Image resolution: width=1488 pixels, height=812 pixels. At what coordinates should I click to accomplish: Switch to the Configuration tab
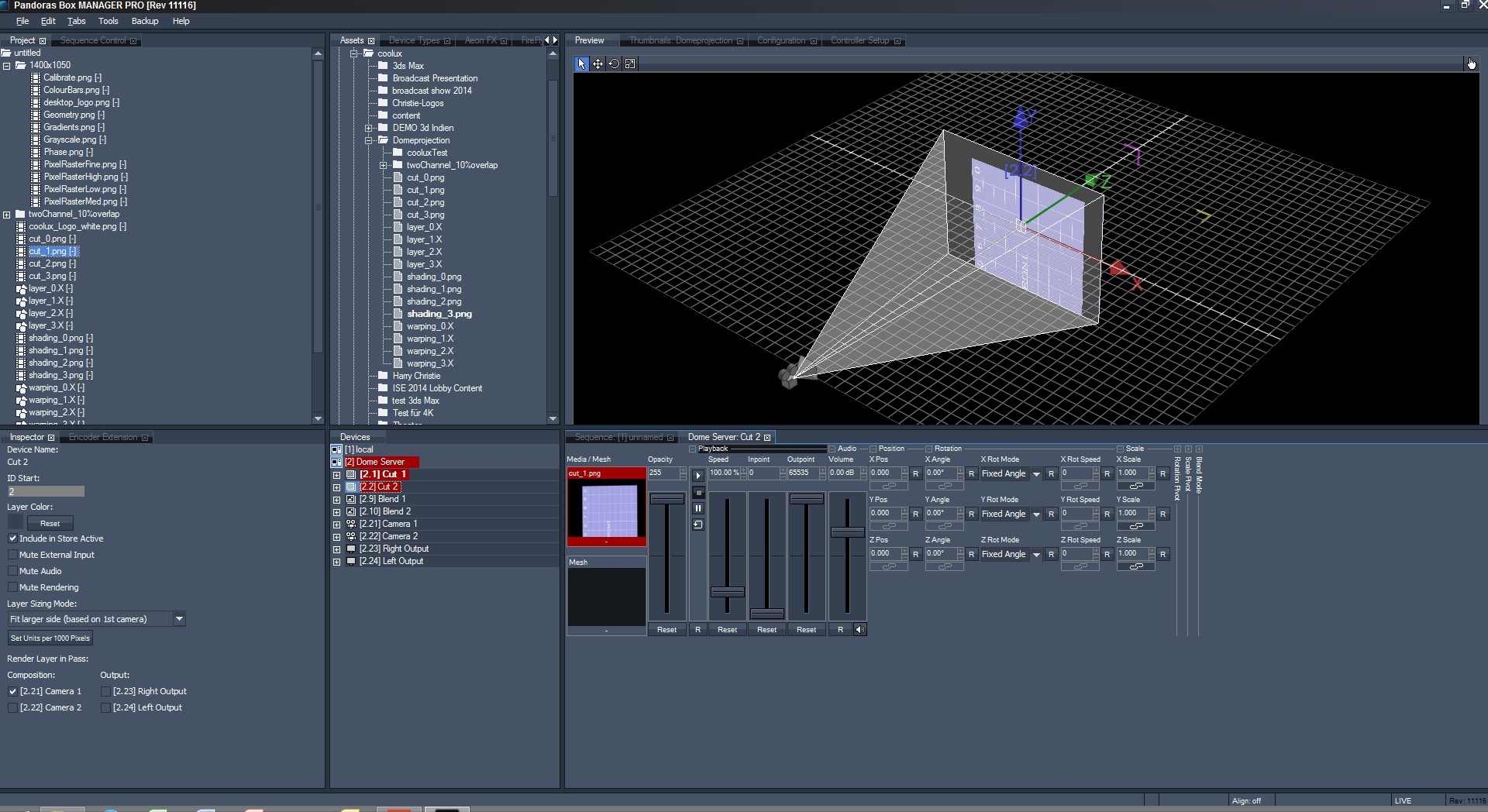click(x=781, y=40)
